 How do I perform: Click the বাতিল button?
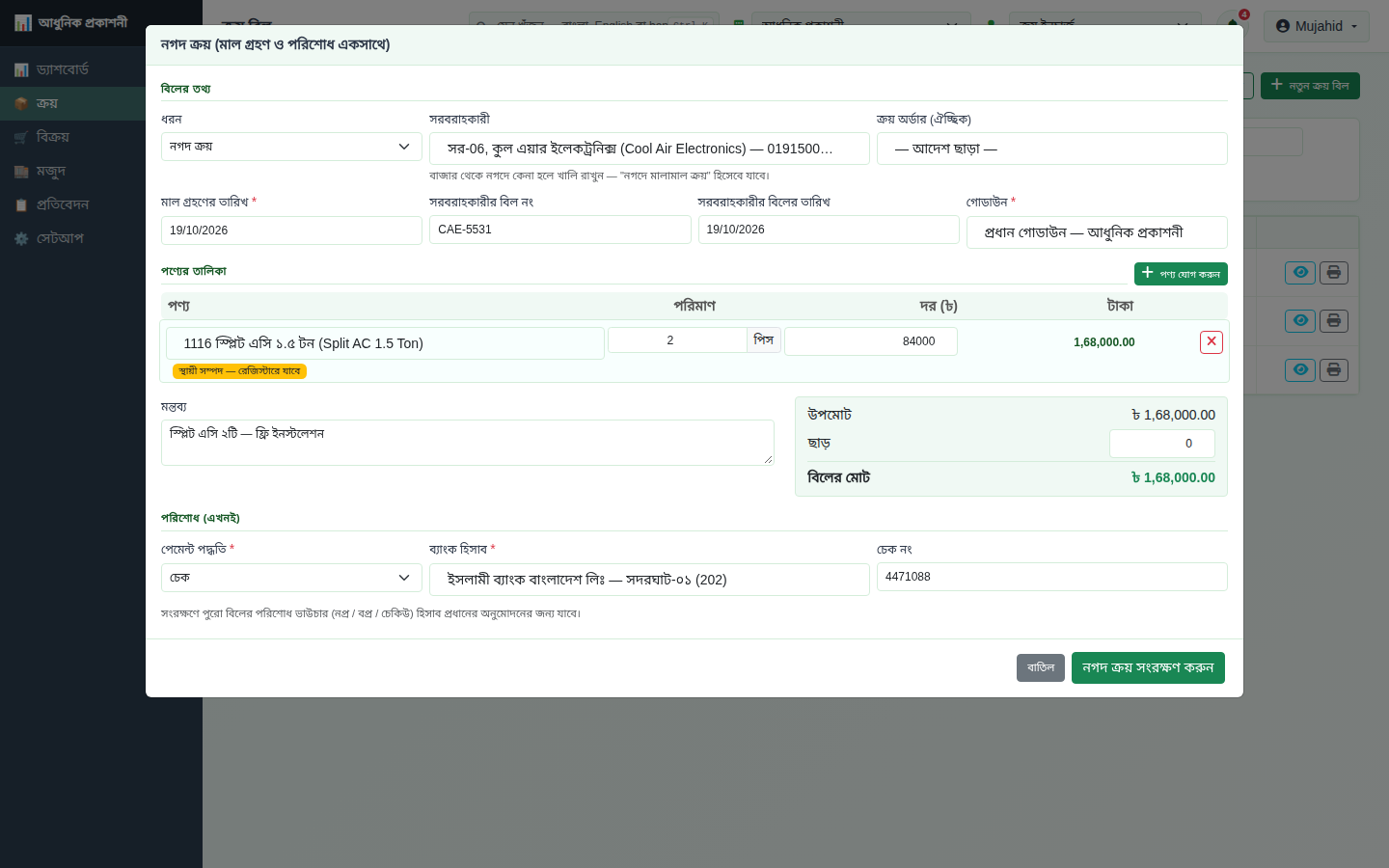pyautogui.click(x=1041, y=667)
